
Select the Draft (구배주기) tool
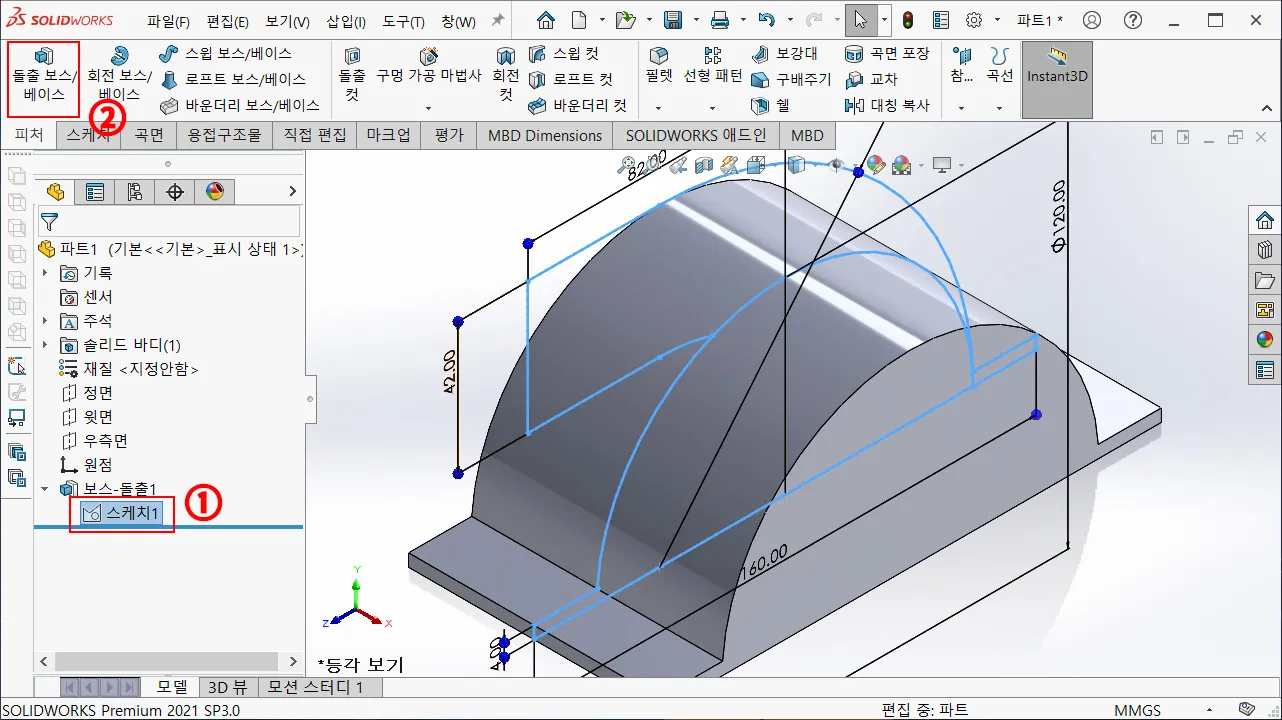tap(791, 79)
